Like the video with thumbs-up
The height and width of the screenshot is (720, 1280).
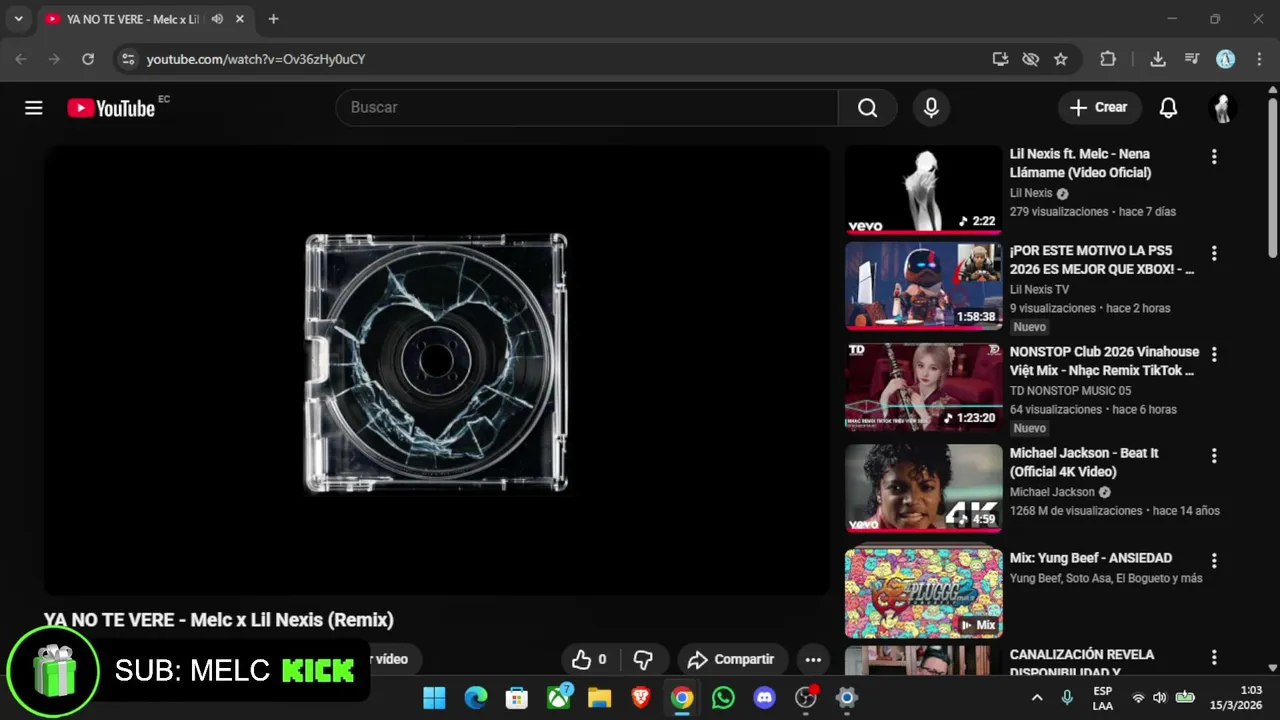click(589, 660)
